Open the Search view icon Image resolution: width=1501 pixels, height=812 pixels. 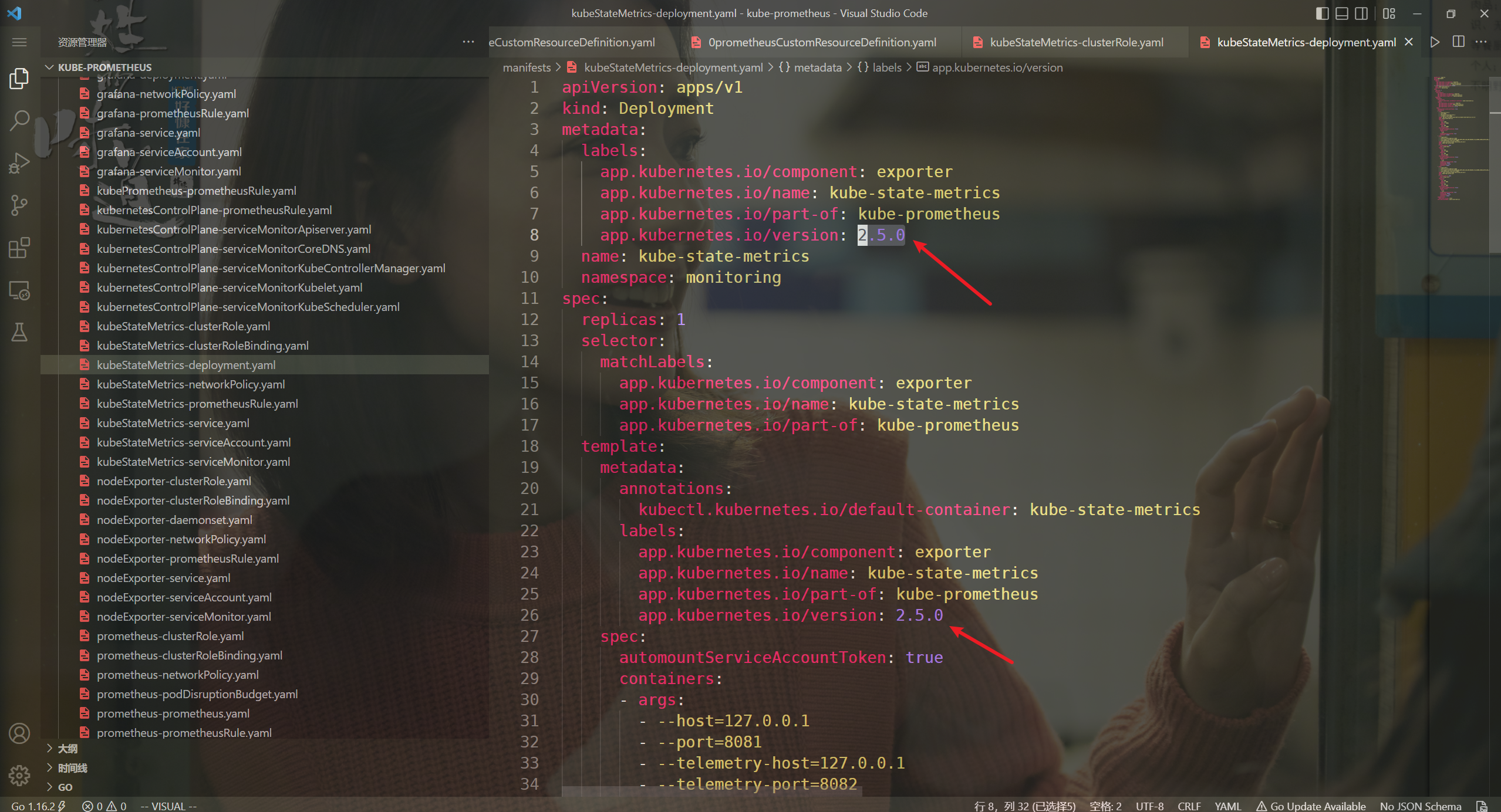[19, 120]
